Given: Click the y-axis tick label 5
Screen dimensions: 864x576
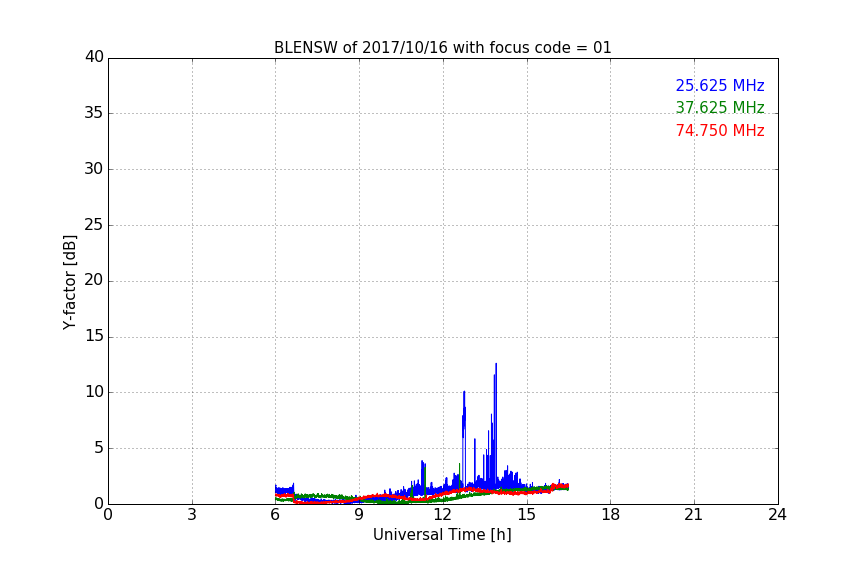Looking at the screenshot, I should click(99, 448).
